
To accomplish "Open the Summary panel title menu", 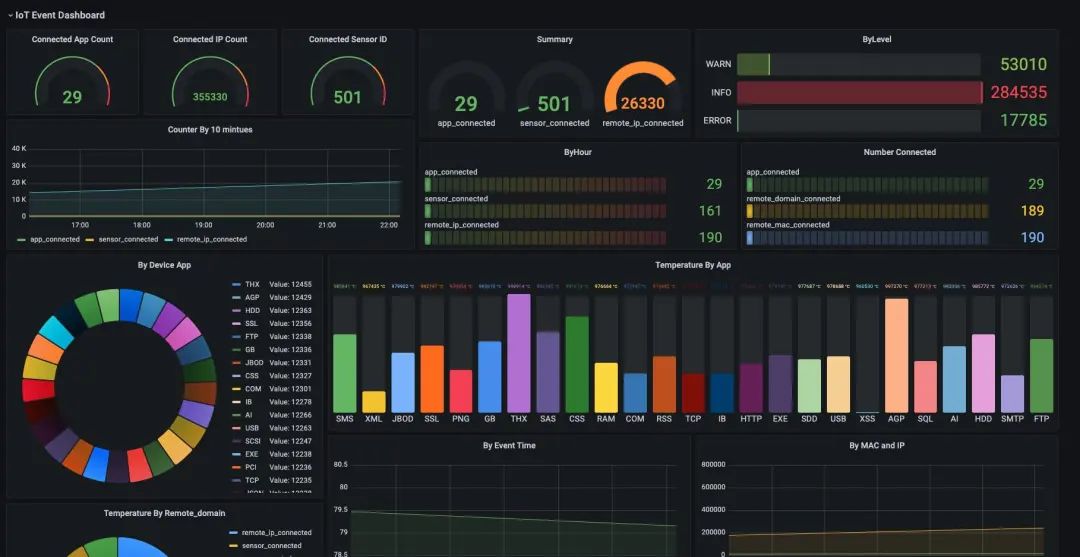I will (x=554, y=39).
